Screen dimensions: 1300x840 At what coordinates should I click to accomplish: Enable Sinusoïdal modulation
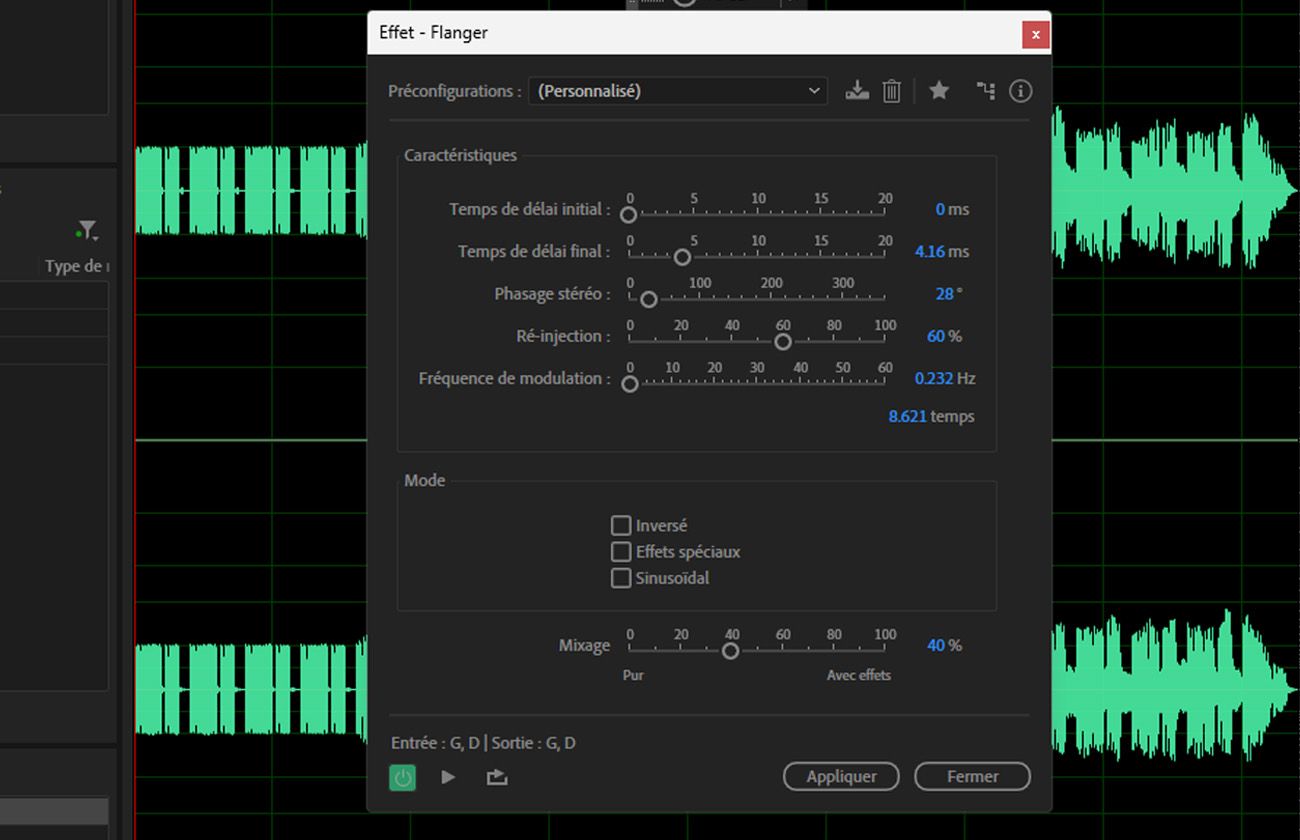[621, 578]
